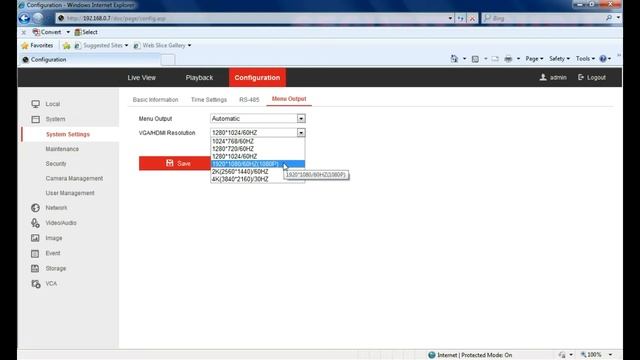The width and height of the screenshot is (640, 360).
Task: Open System Settings in sidebar
Action: (68, 134)
